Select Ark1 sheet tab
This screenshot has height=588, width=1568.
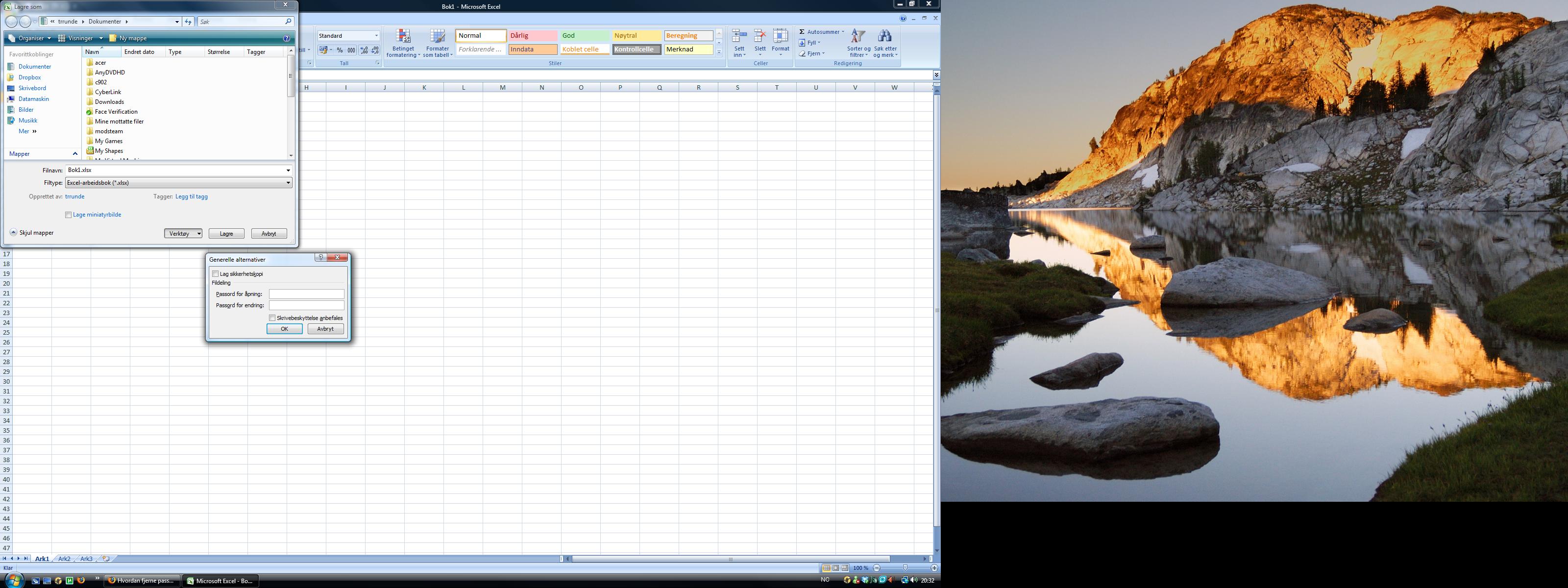tap(42, 559)
